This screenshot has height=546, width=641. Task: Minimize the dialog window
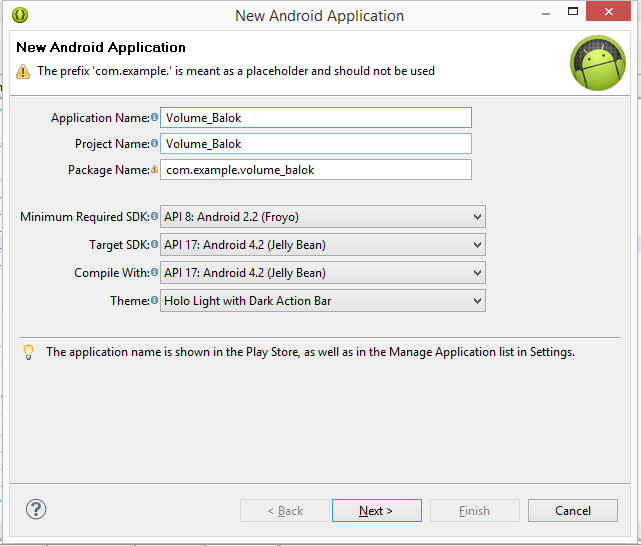(x=546, y=13)
